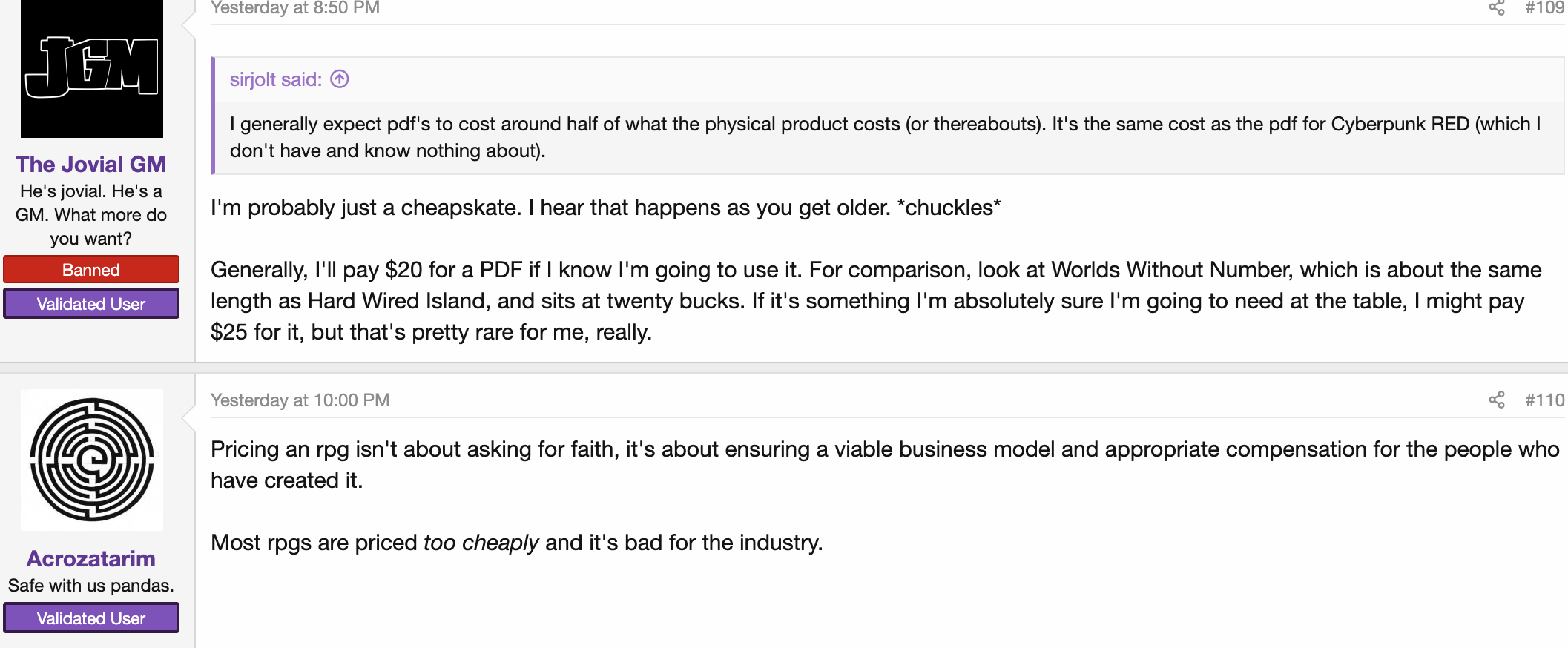
Task: Click 'Yesterday at 10:00 PM' timestamp
Action: 300,400
